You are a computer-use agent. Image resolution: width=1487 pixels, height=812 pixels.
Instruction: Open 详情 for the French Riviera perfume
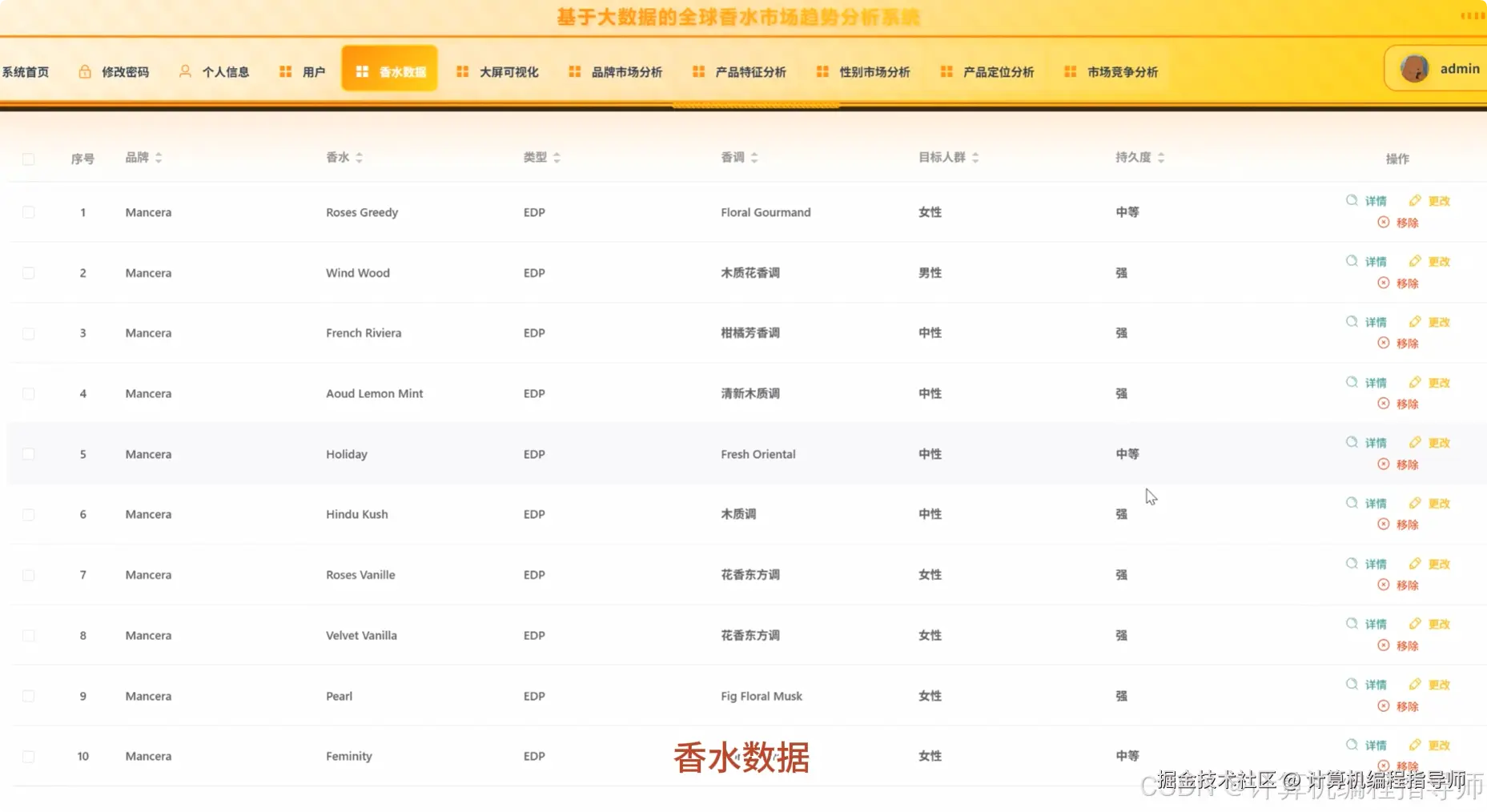[x=1376, y=321]
